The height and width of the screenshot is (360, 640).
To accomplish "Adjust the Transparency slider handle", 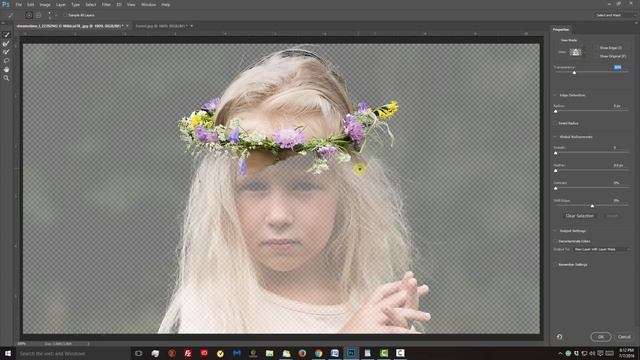I will click(x=574, y=73).
